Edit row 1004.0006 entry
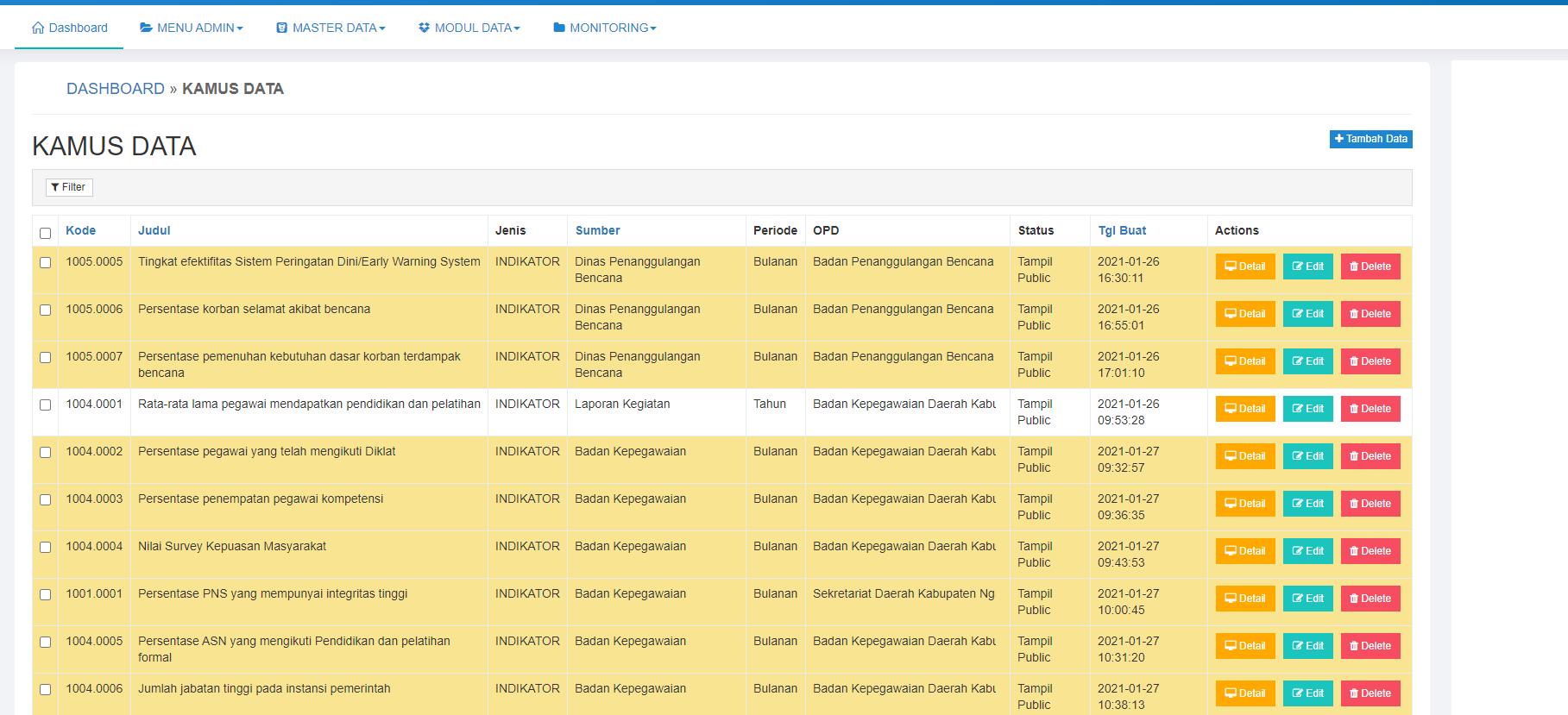This screenshot has width=1568, height=715. tap(1308, 693)
